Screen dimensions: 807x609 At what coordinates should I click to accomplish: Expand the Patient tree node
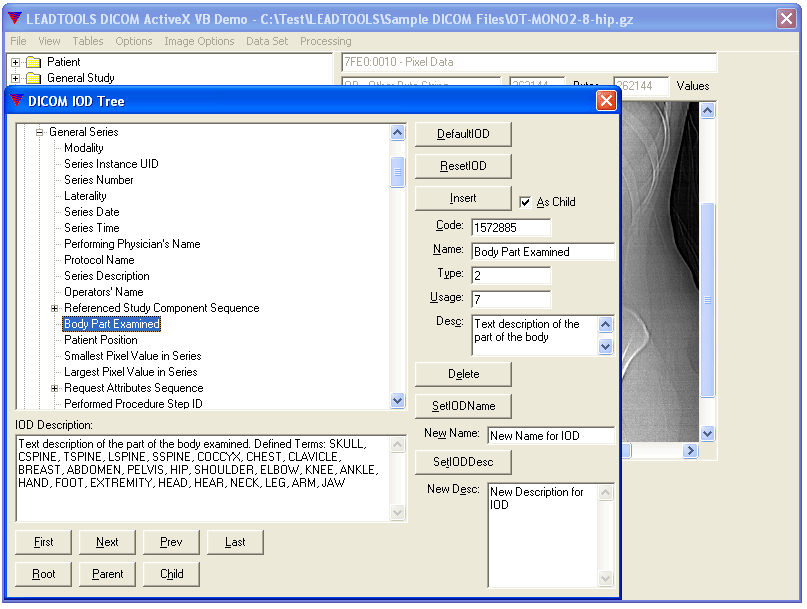click(x=15, y=62)
